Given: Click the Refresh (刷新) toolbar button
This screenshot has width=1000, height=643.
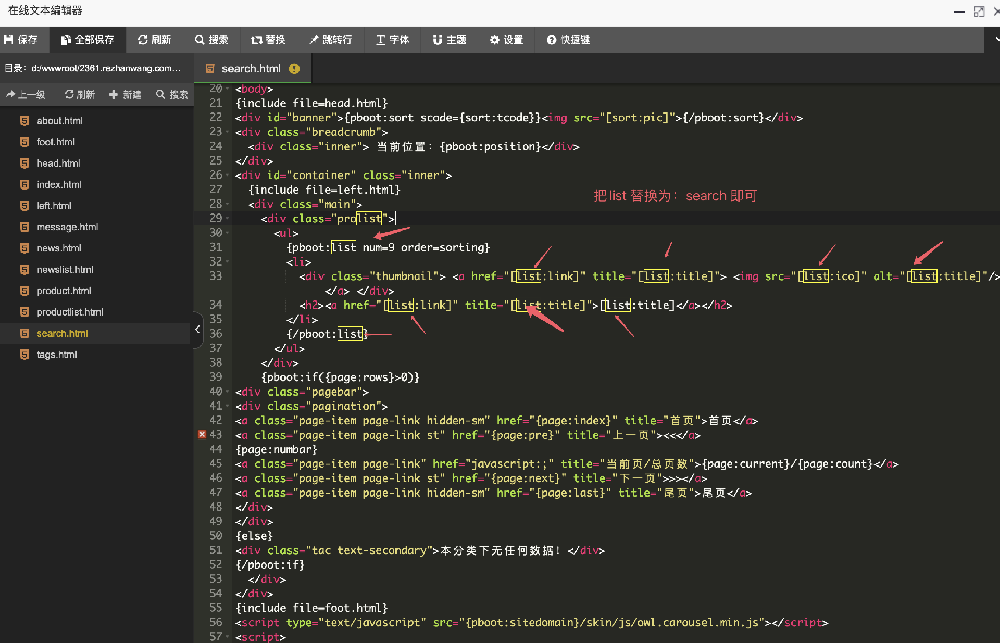Looking at the screenshot, I should (155, 40).
